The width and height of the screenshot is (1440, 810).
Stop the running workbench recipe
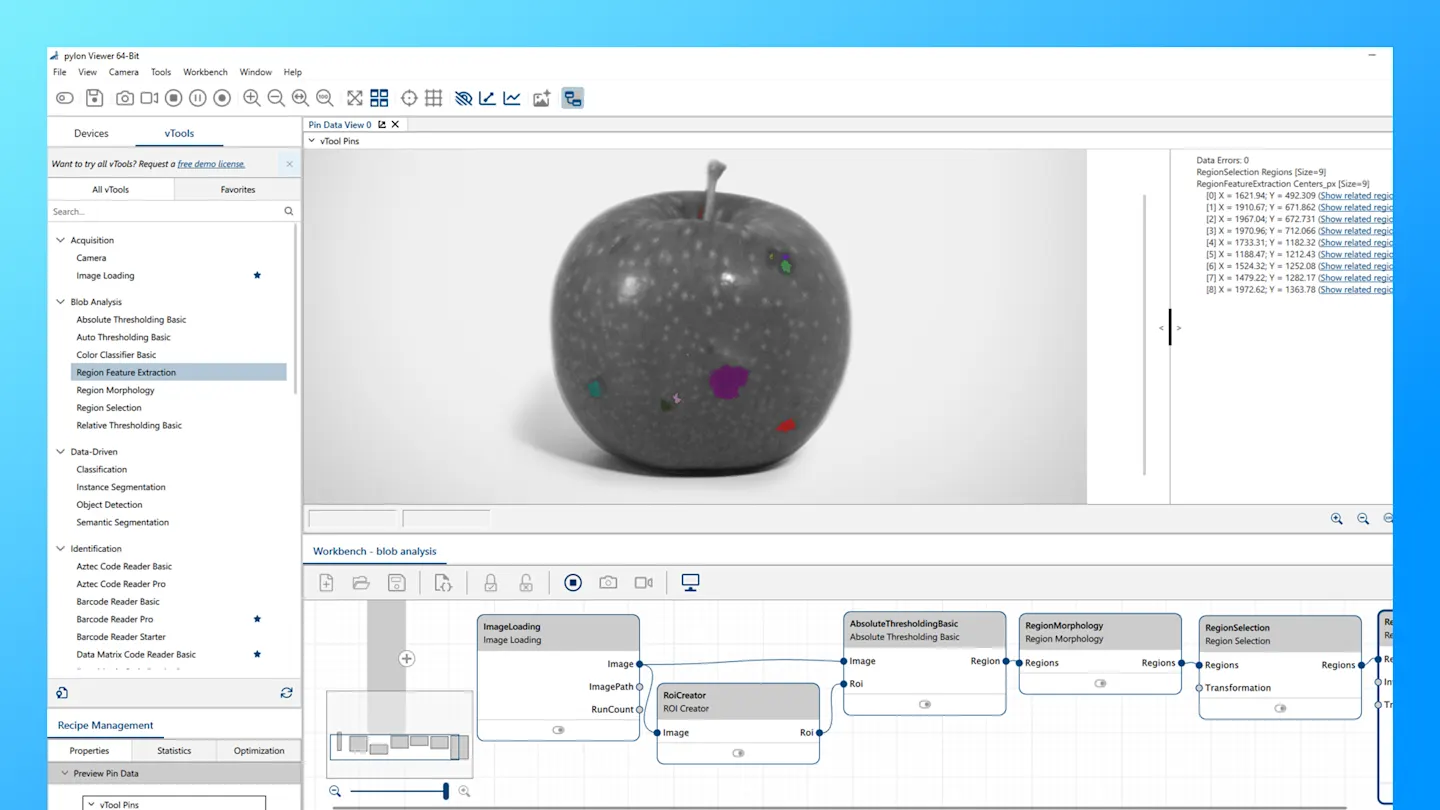tap(573, 583)
